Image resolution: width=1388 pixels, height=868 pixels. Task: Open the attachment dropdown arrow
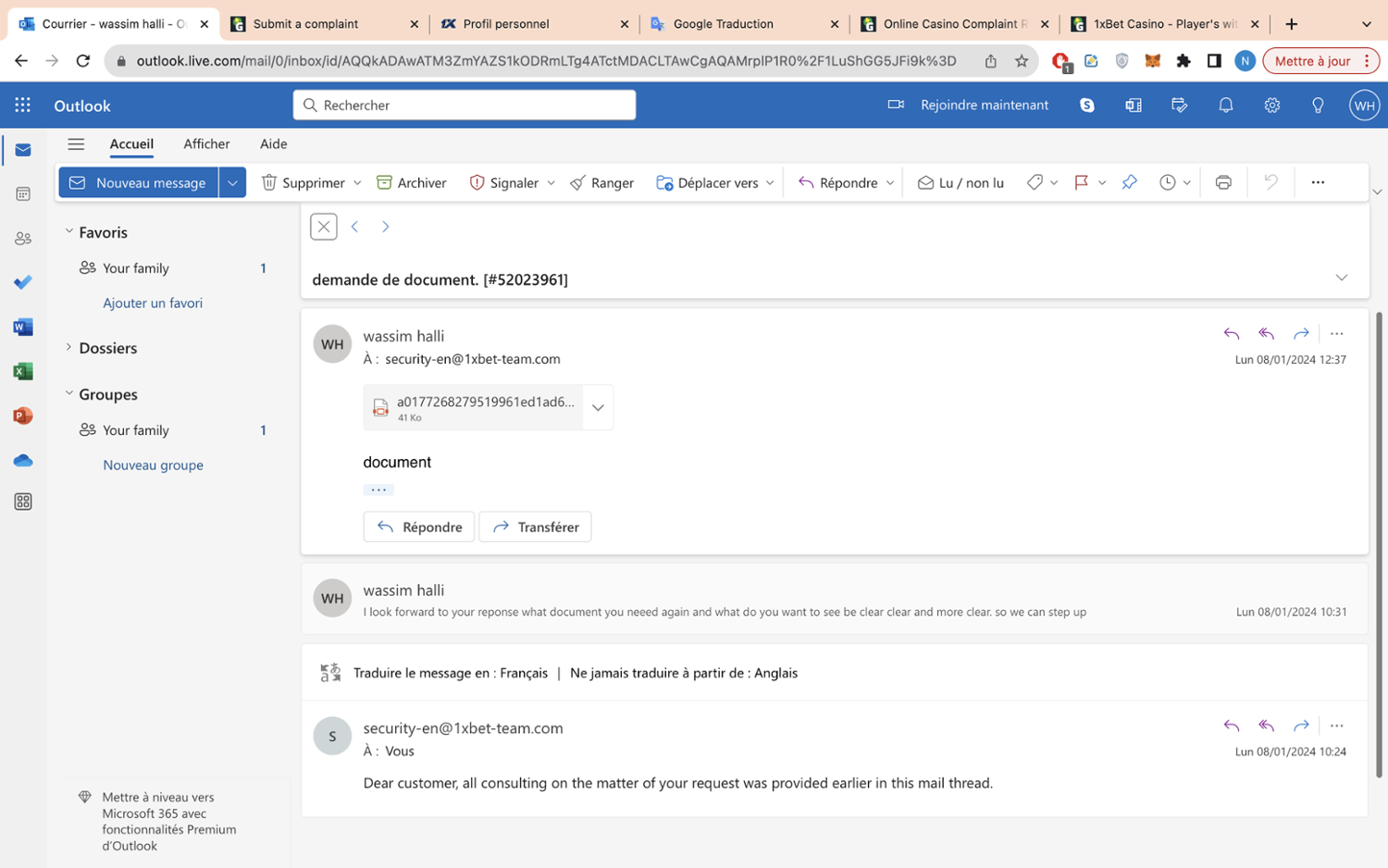tap(598, 408)
